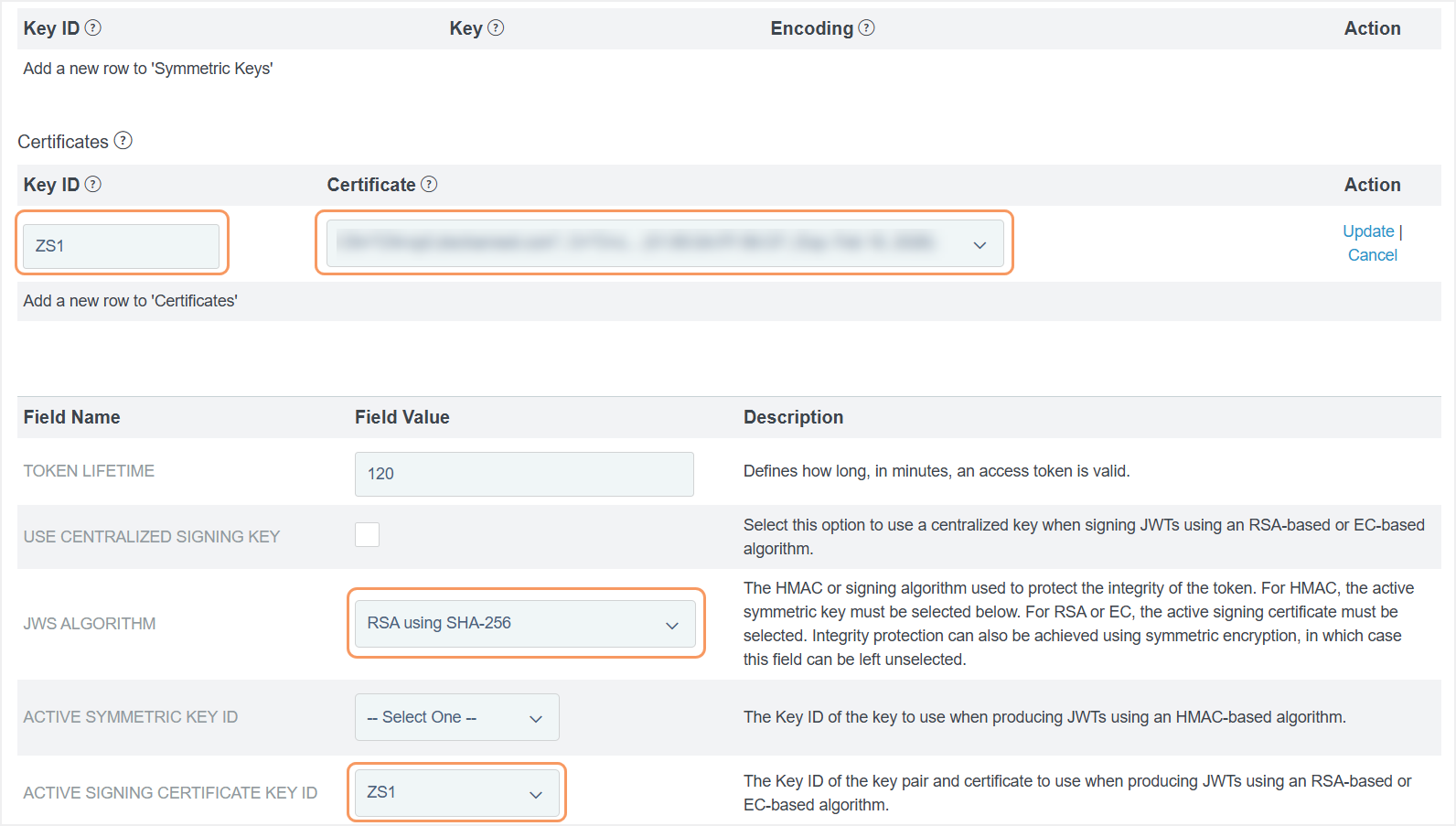
Task: Click Cancel link in certificate row
Action: click(1372, 255)
